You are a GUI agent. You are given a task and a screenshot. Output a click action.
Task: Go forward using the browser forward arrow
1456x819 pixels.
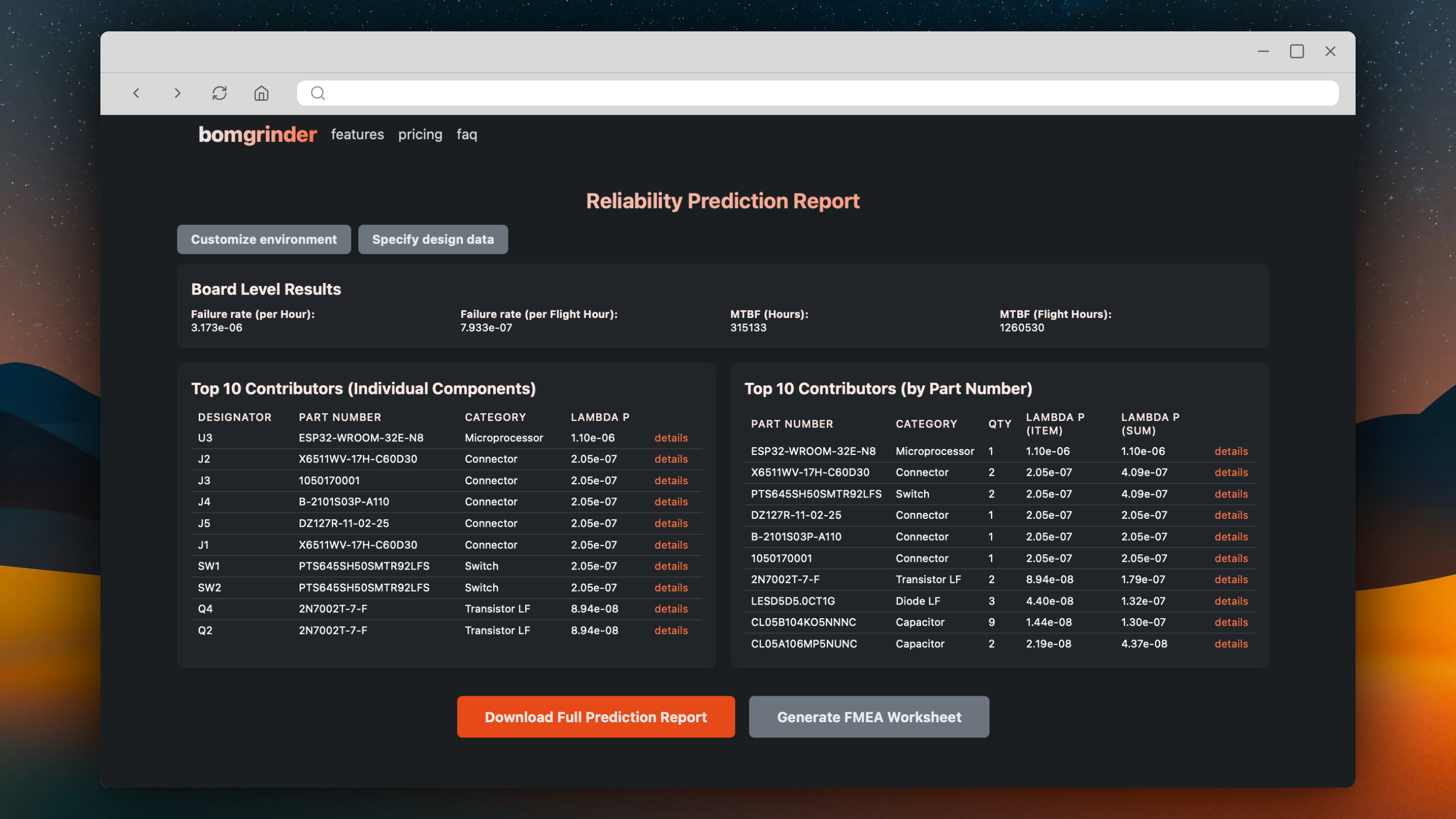(x=177, y=93)
